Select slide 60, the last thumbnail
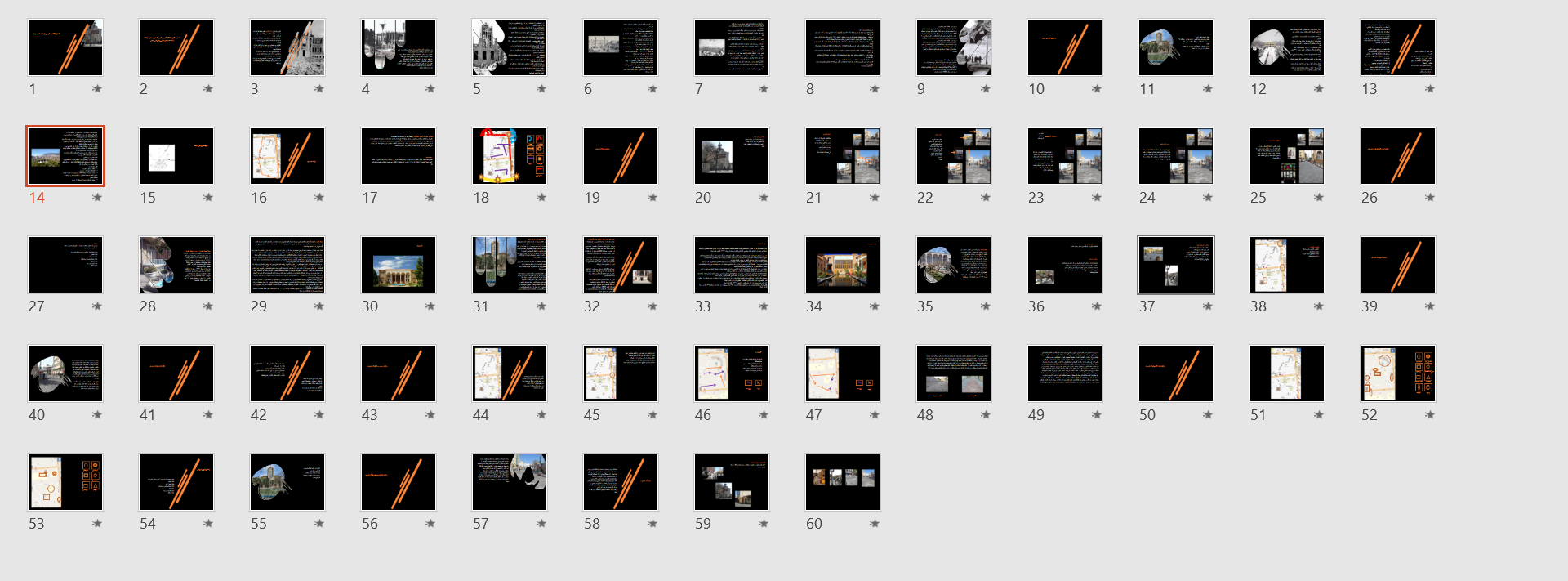1568x581 pixels. [x=843, y=482]
